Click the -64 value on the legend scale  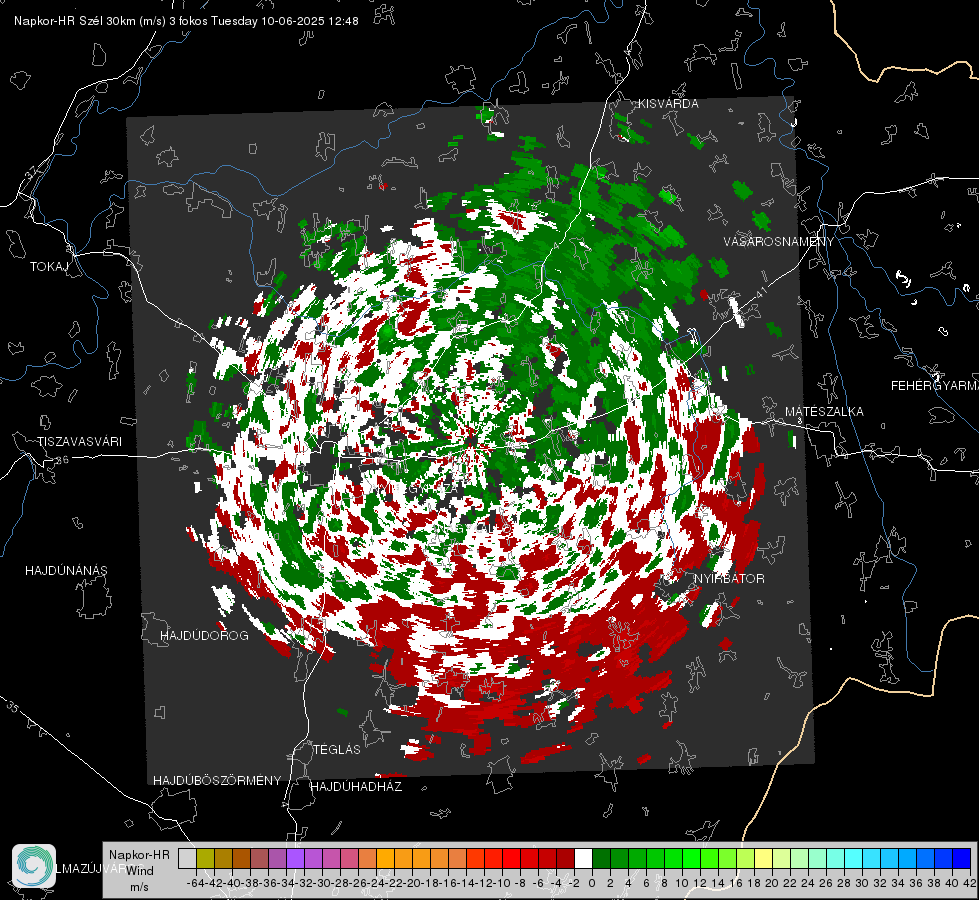tap(195, 883)
